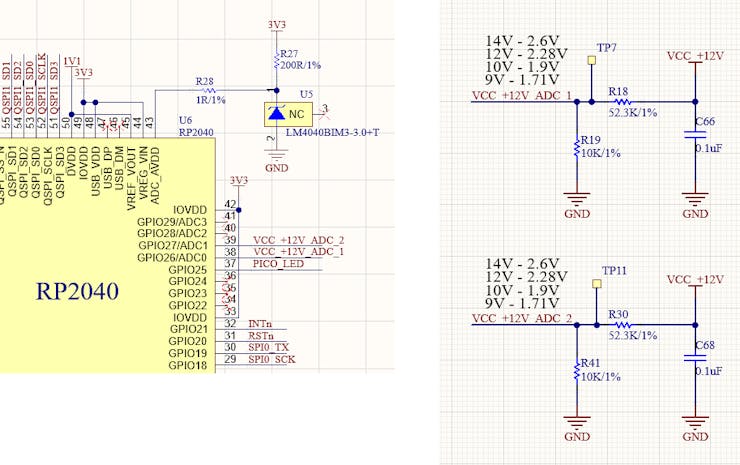The width and height of the screenshot is (740, 465).
Task: Click resistor R19 10K/1% symbol
Action: pyautogui.click(x=577, y=147)
